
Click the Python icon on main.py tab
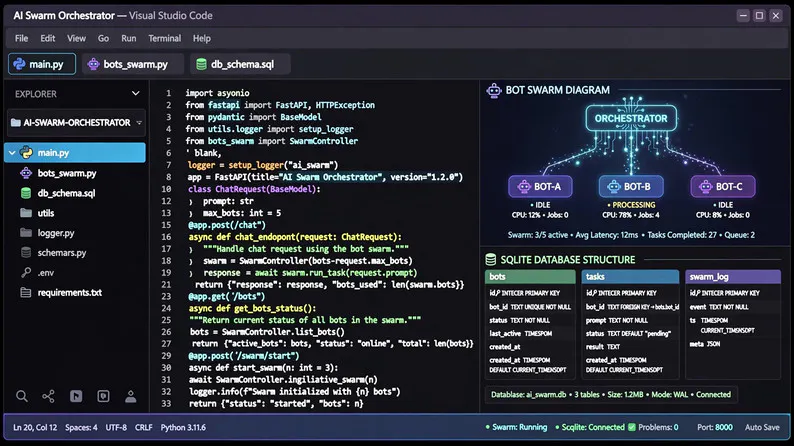tap(19, 64)
